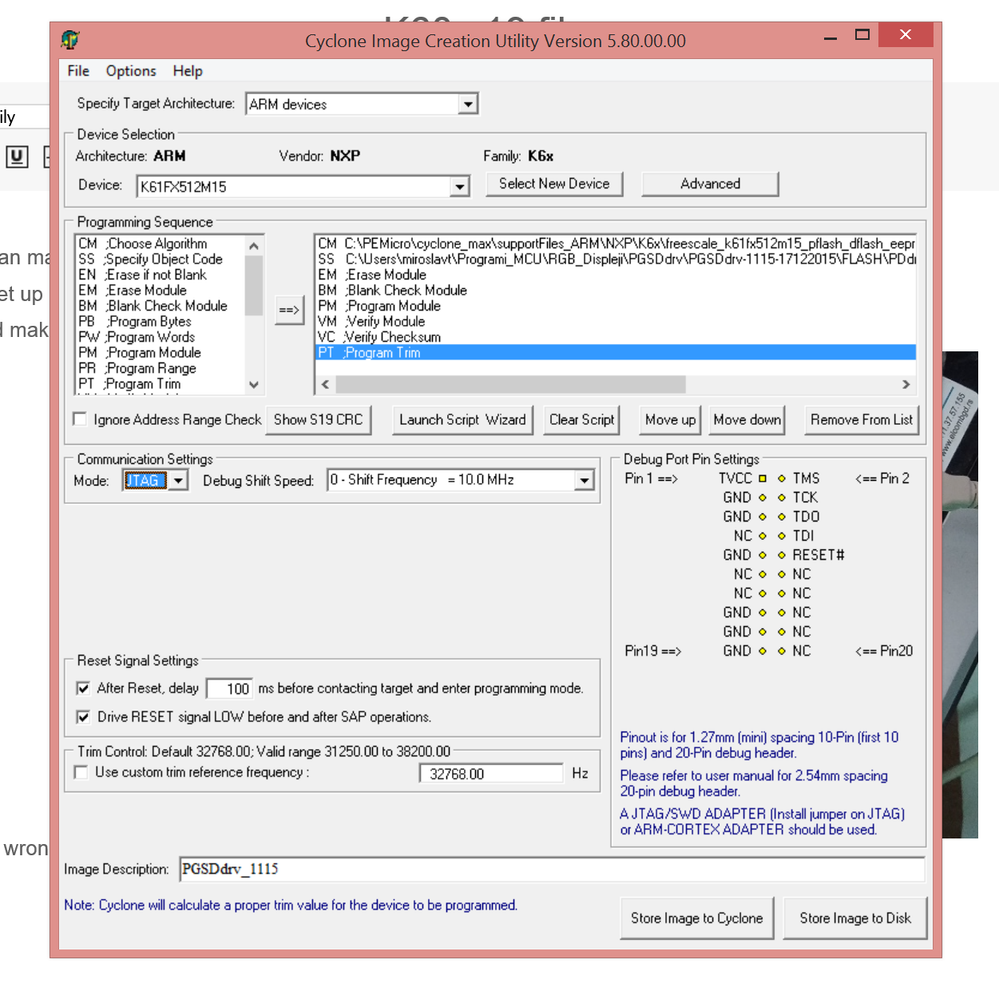Click the Remove From List button
The width and height of the screenshot is (999, 987).
click(861, 420)
